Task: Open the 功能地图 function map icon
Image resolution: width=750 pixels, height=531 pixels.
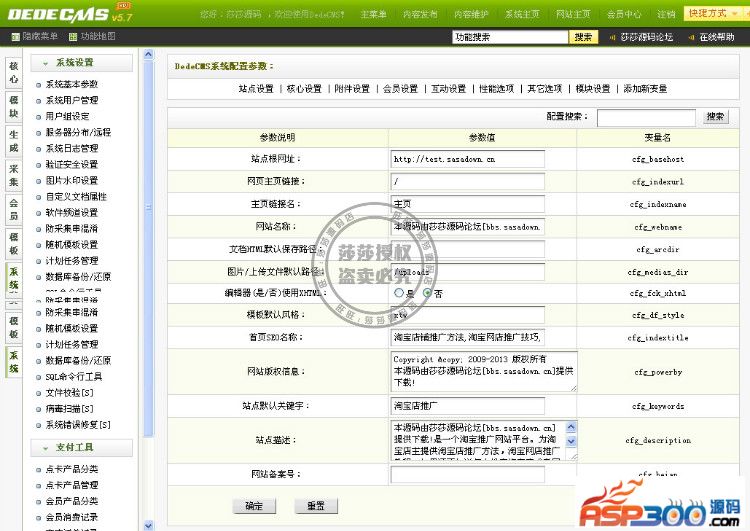Action: coord(73,37)
